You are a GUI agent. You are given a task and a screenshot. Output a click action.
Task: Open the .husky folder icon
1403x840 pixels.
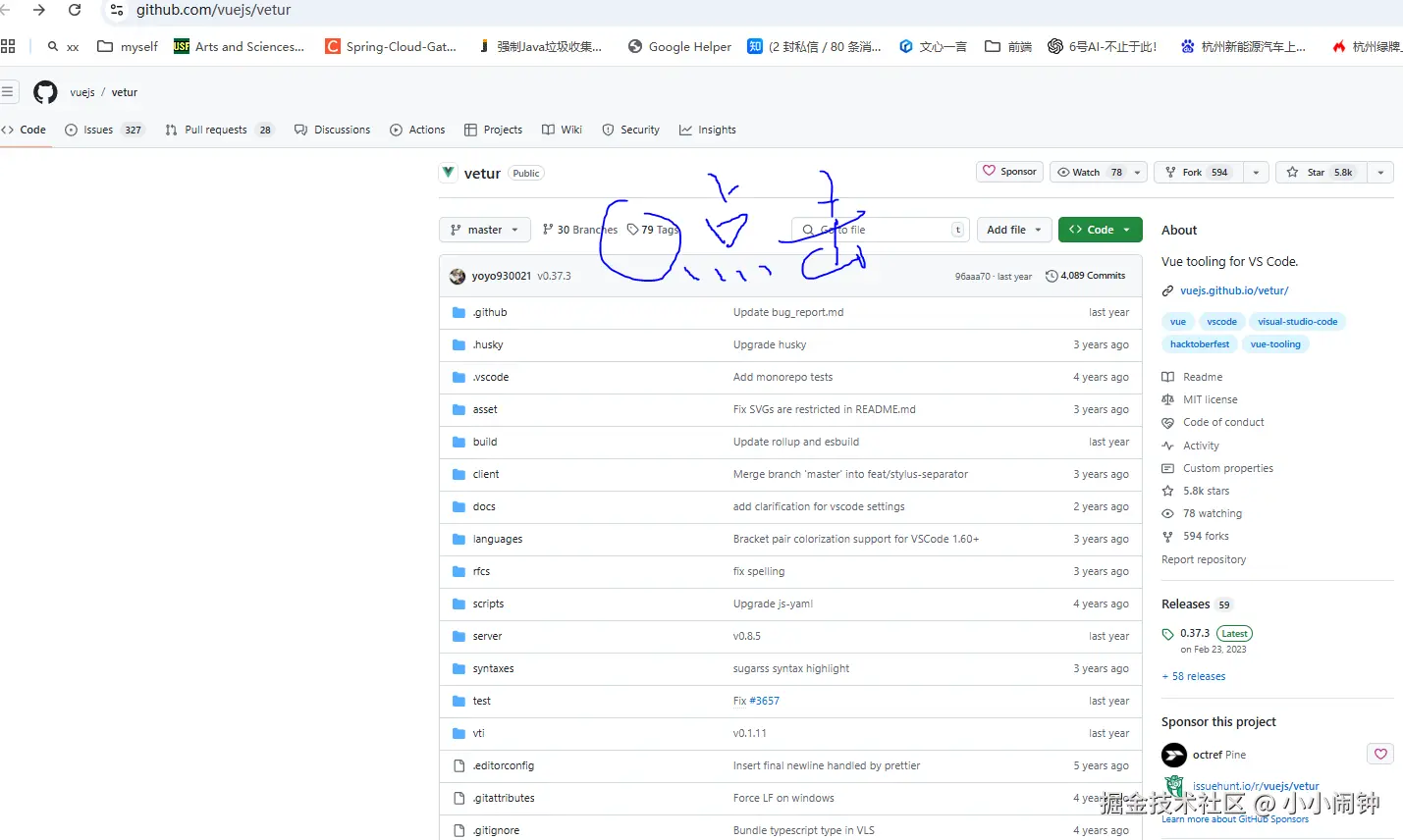[459, 344]
